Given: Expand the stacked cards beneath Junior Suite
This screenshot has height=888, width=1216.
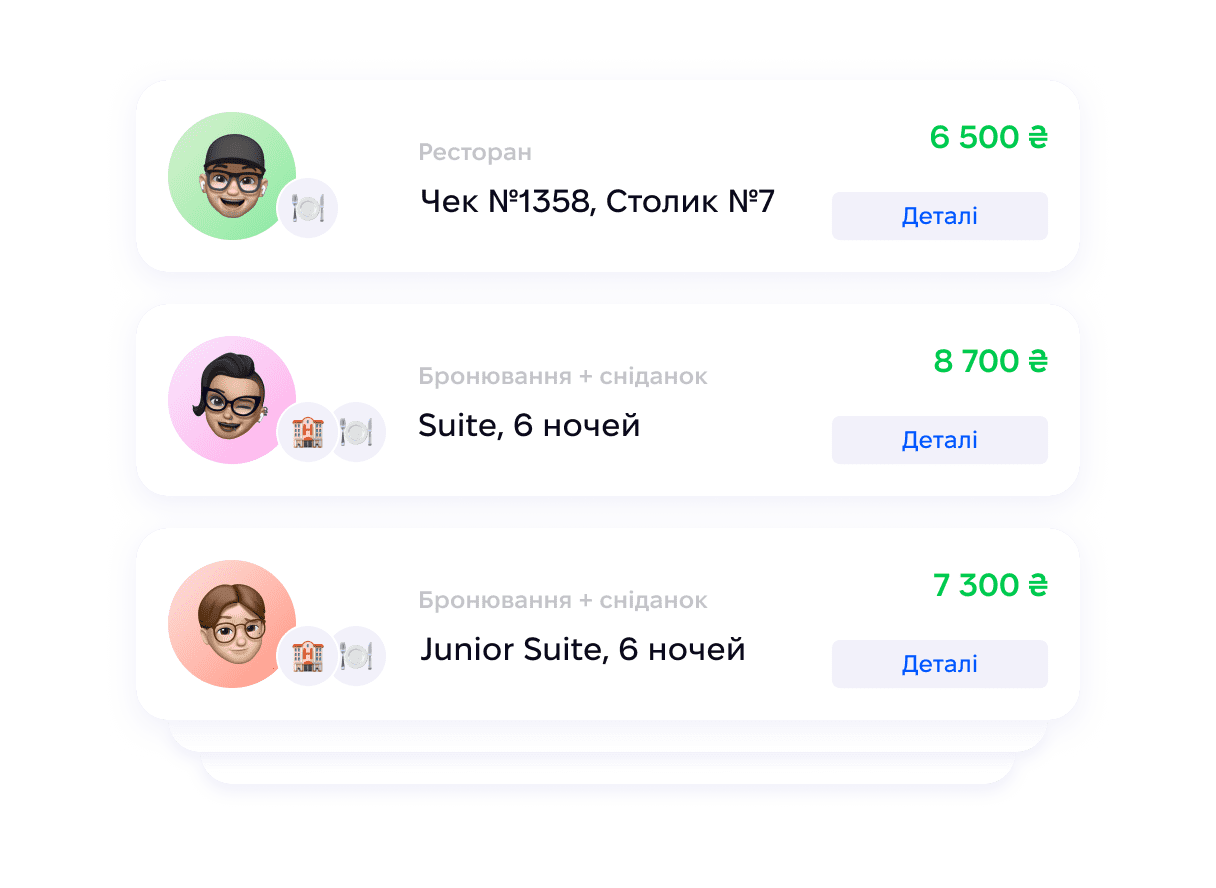Looking at the screenshot, I should 608,752.
